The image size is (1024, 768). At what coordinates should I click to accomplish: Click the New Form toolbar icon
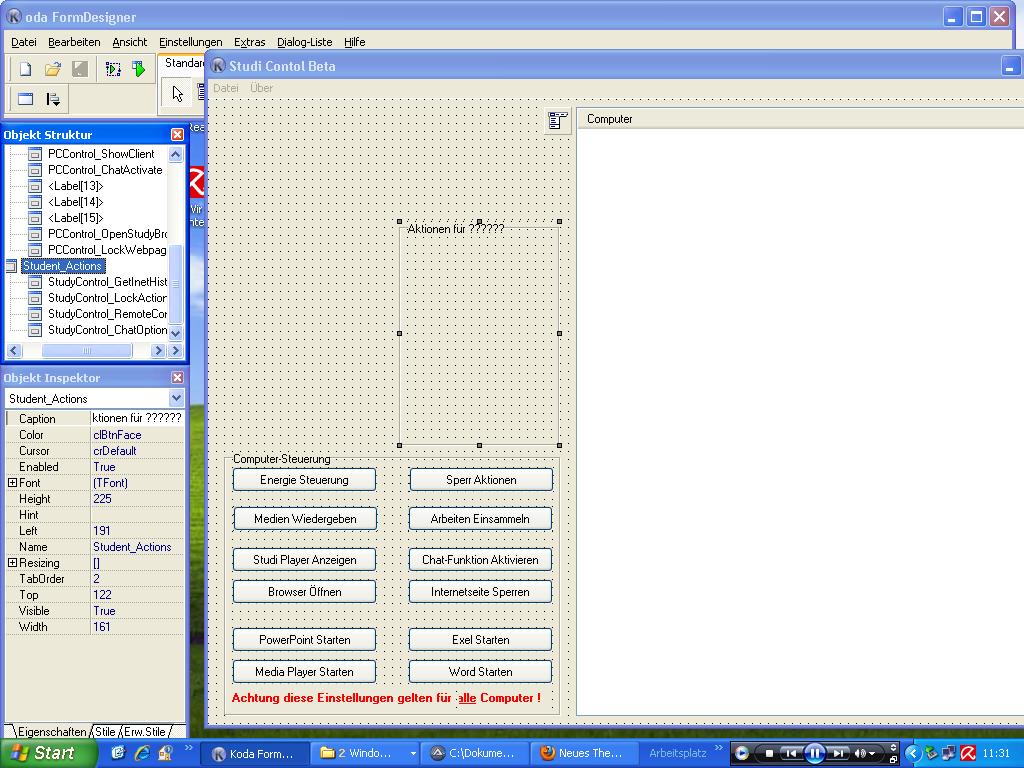26,69
